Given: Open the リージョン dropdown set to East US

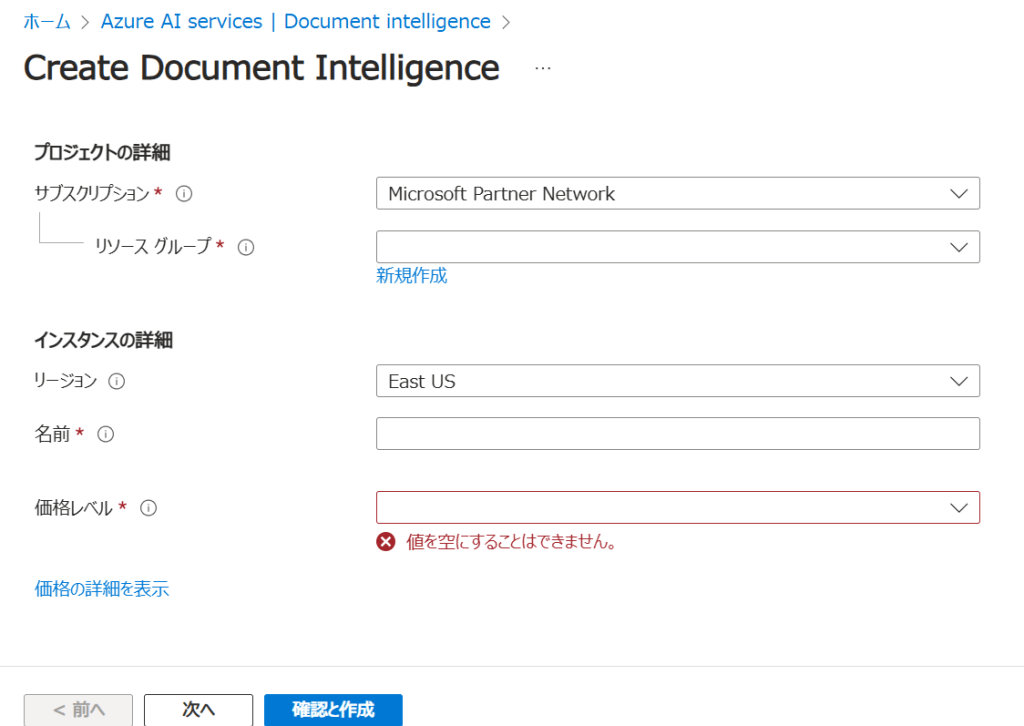Looking at the screenshot, I should tap(677, 381).
